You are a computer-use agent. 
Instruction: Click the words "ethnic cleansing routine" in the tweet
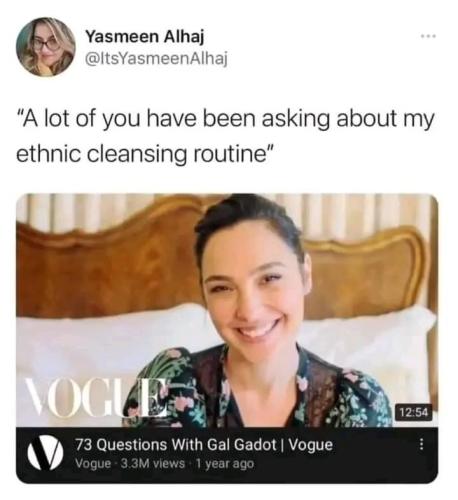pyautogui.click(x=145, y=154)
